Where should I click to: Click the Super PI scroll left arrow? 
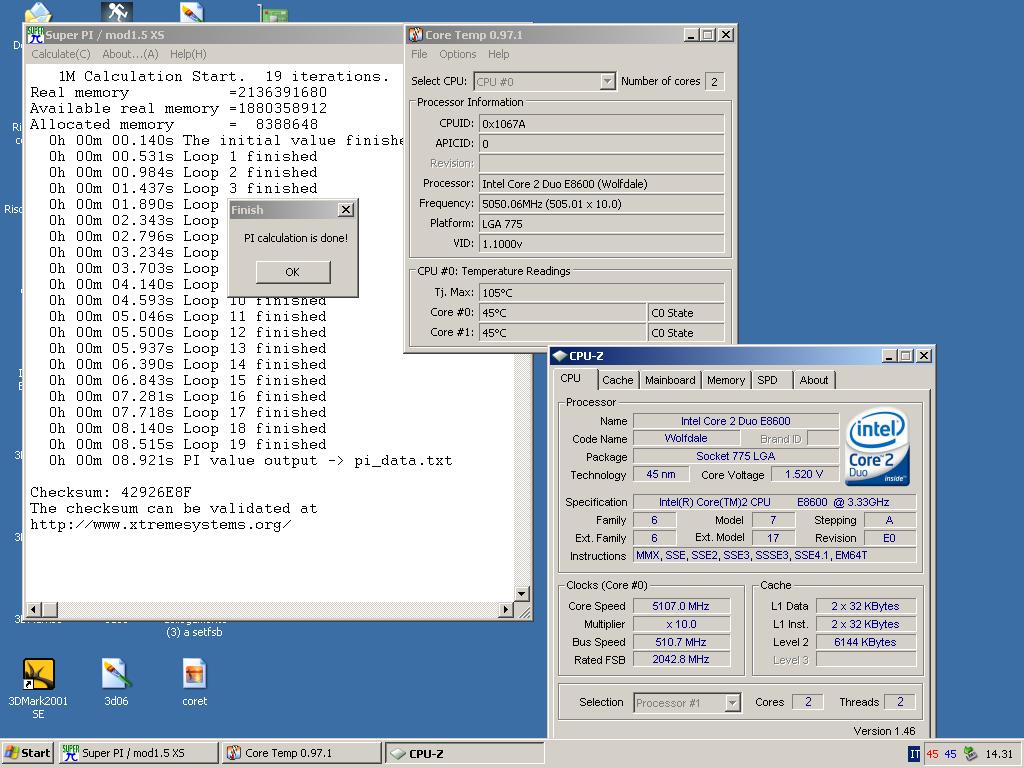[34, 609]
